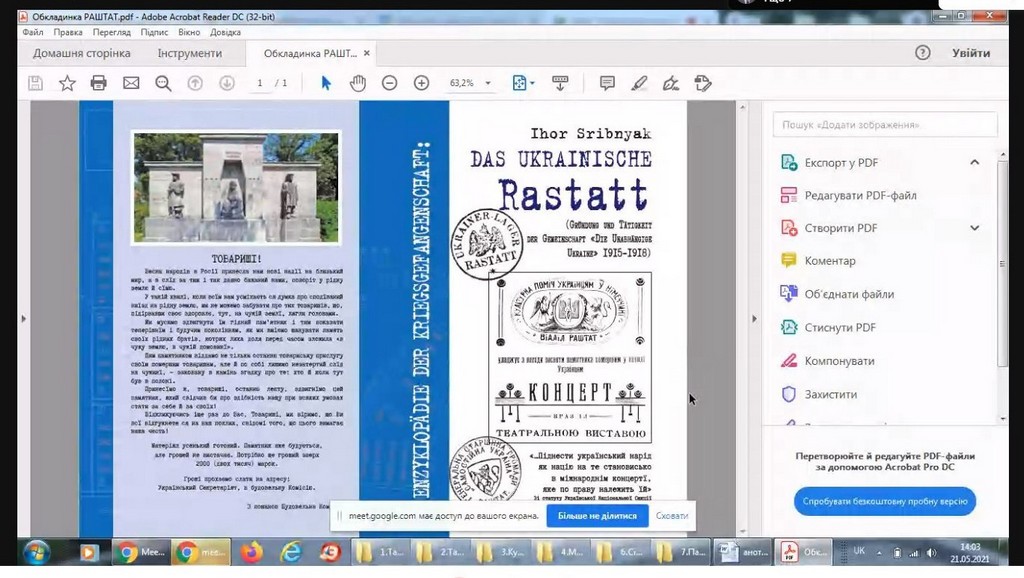1024x578 pixels.
Task: Switch to the Інструменти tab
Action: [189, 53]
